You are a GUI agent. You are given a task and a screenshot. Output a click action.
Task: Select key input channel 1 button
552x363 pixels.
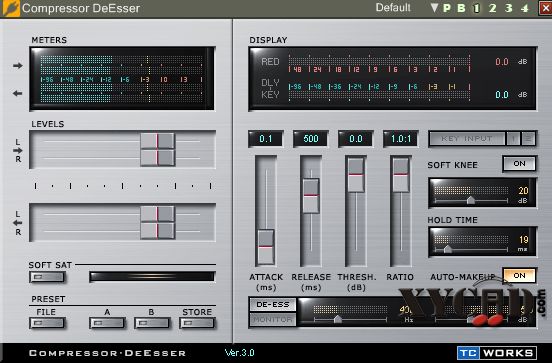(513, 139)
